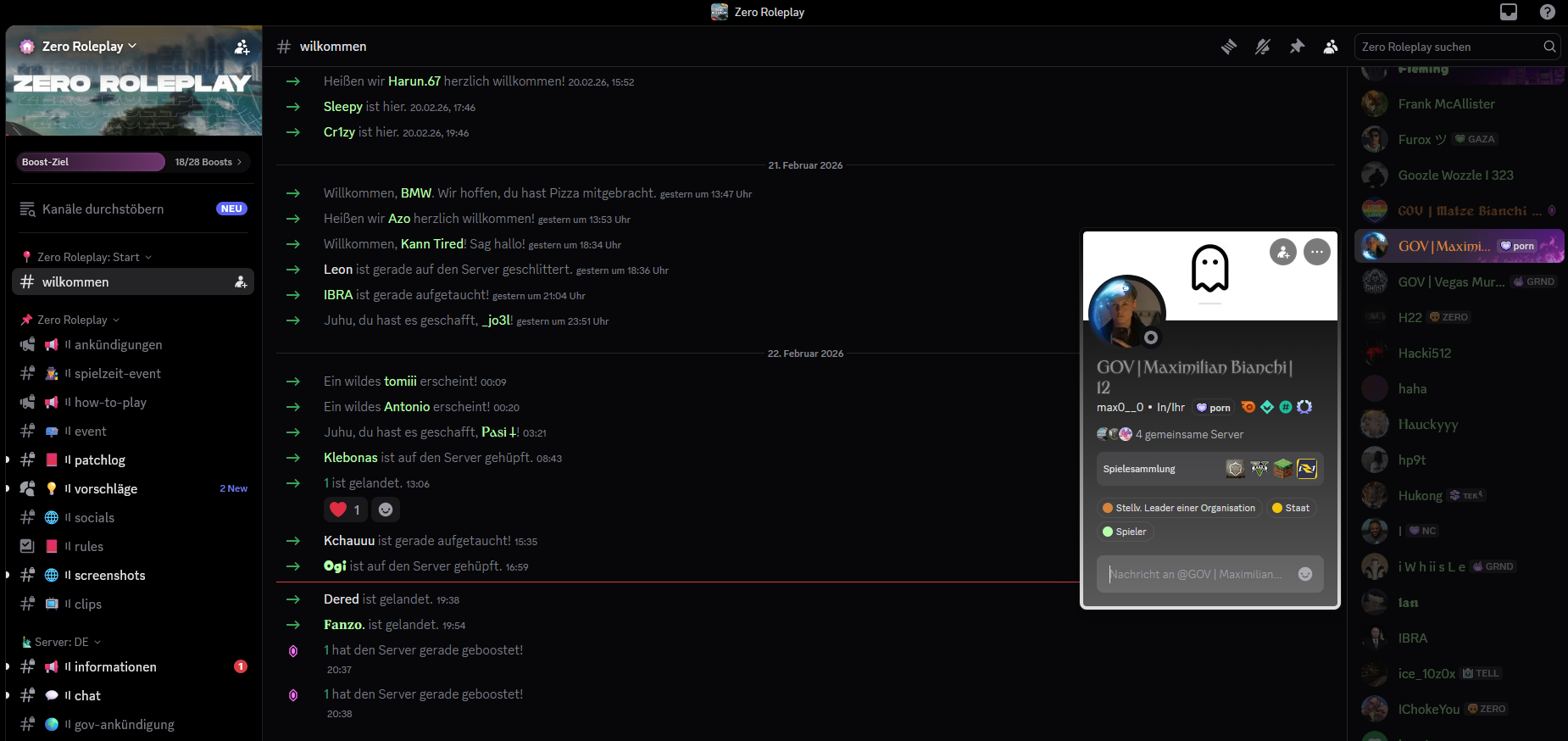Open the inbox icon in title bar
This screenshot has height=741, width=1568.
[x=1509, y=12]
